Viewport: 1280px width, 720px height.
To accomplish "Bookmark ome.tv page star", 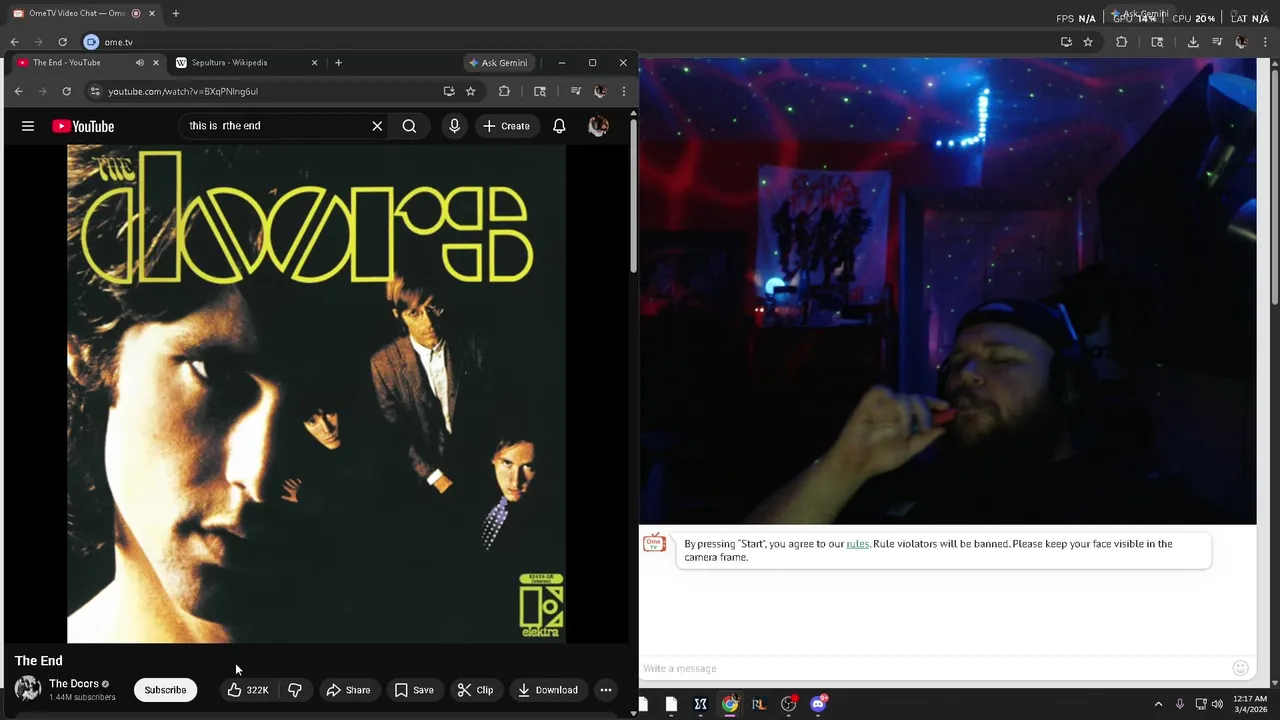I will (x=1088, y=42).
